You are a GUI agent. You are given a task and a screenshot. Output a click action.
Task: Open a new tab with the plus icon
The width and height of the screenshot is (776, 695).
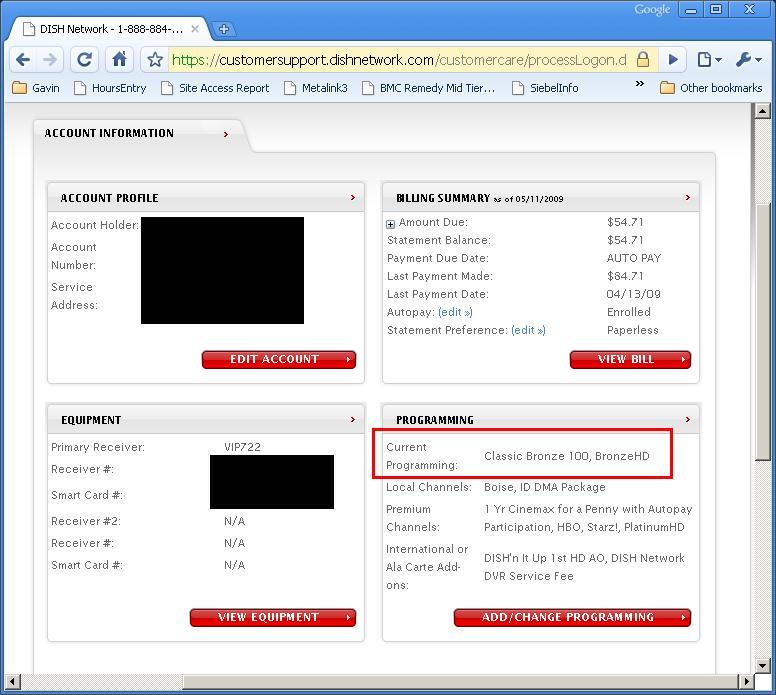(x=224, y=29)
